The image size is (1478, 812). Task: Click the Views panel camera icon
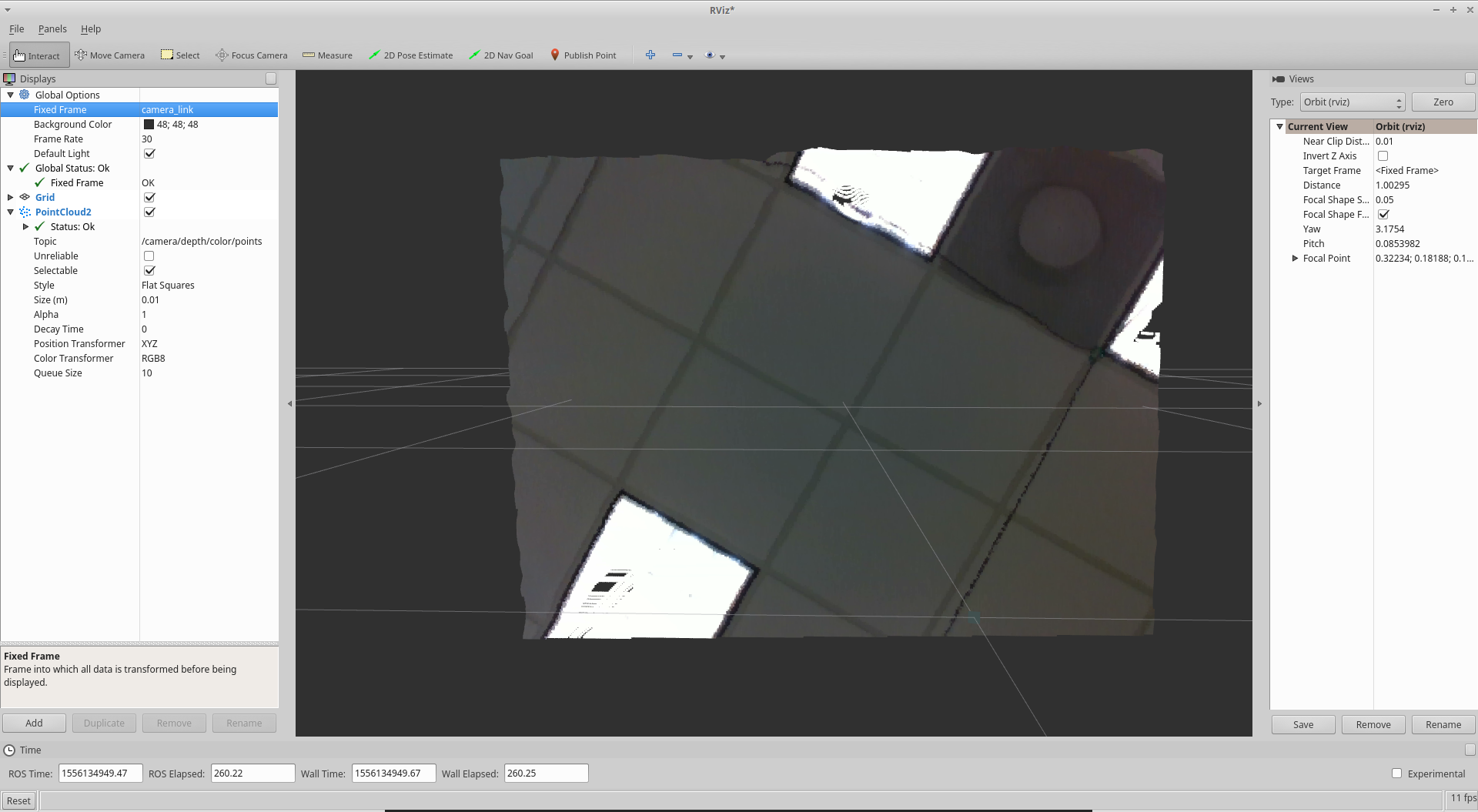(1279, 79)
